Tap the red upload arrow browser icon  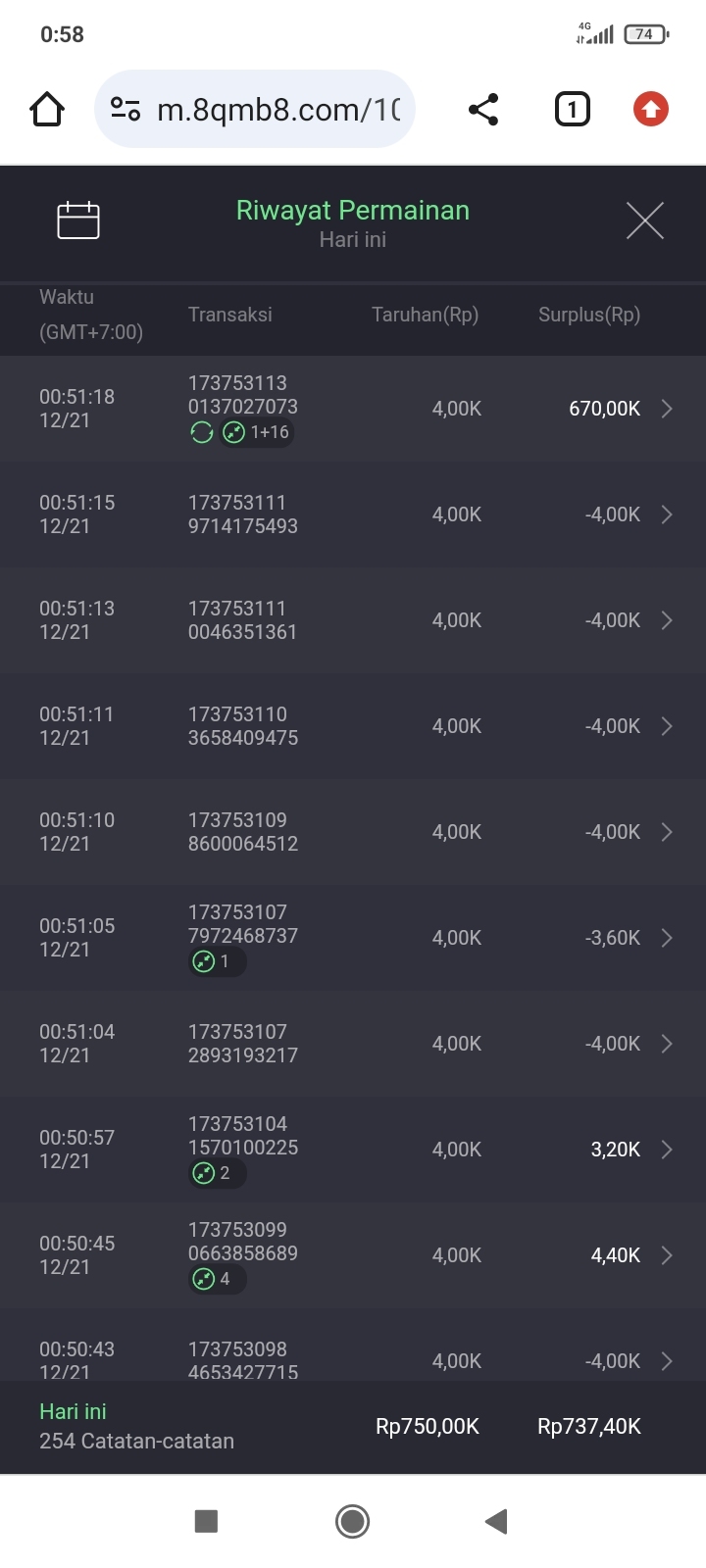pyautogui.click(x=650, y=109)
